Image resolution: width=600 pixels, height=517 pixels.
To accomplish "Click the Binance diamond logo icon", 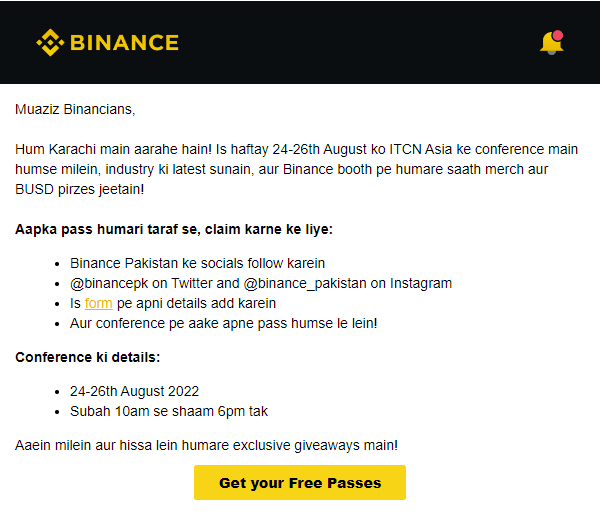I will click(x=50, y=42).
